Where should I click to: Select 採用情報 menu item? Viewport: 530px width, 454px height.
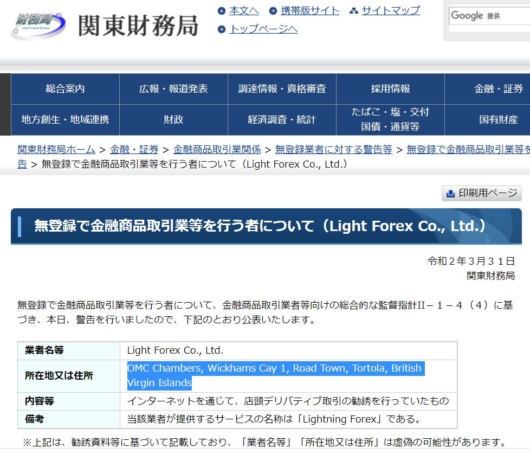coord(390,89)
